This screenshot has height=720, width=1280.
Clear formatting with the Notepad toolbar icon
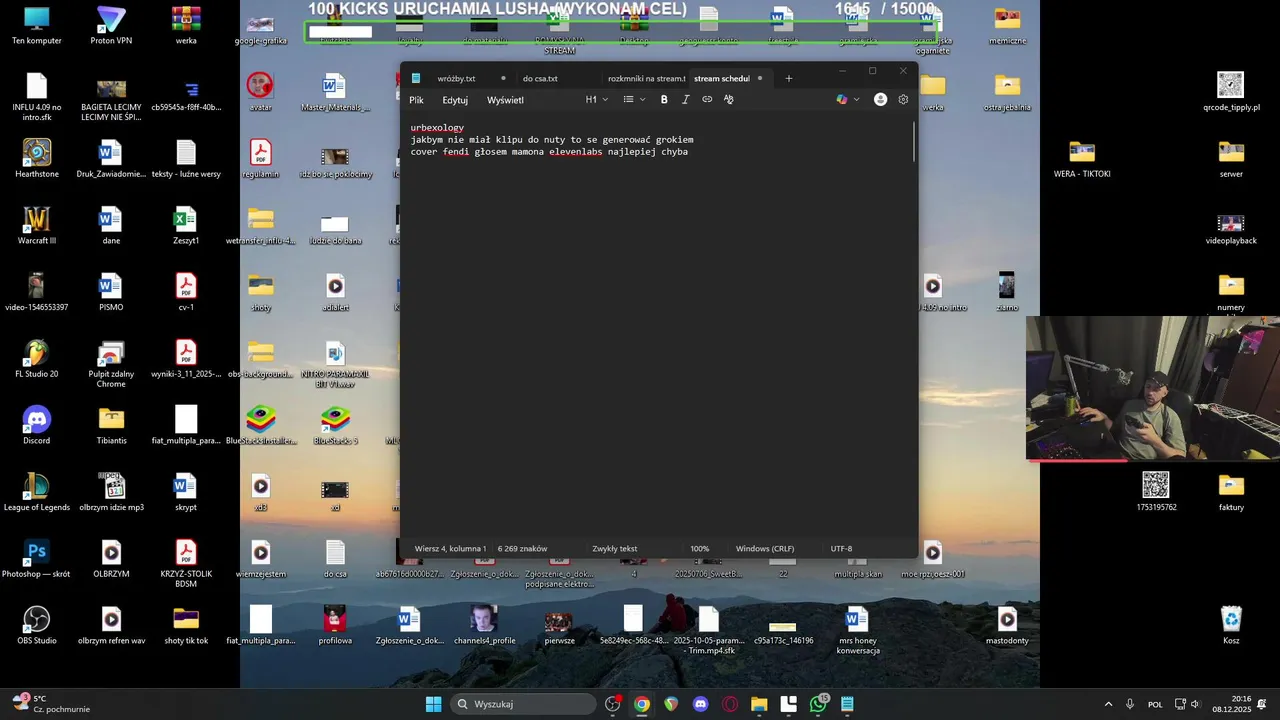[x=728, y=100]
